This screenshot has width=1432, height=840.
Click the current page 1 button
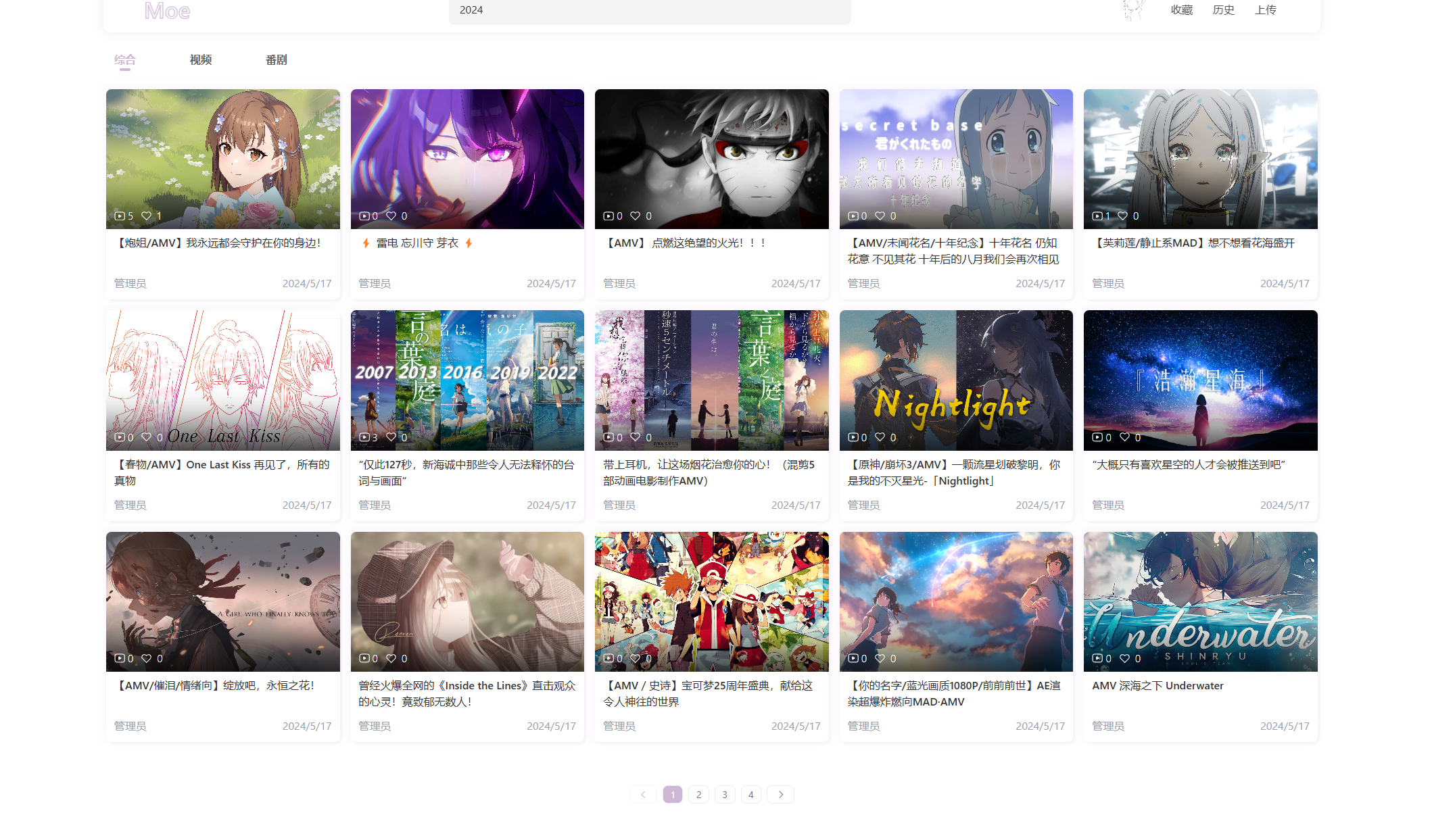pos(673,795)
